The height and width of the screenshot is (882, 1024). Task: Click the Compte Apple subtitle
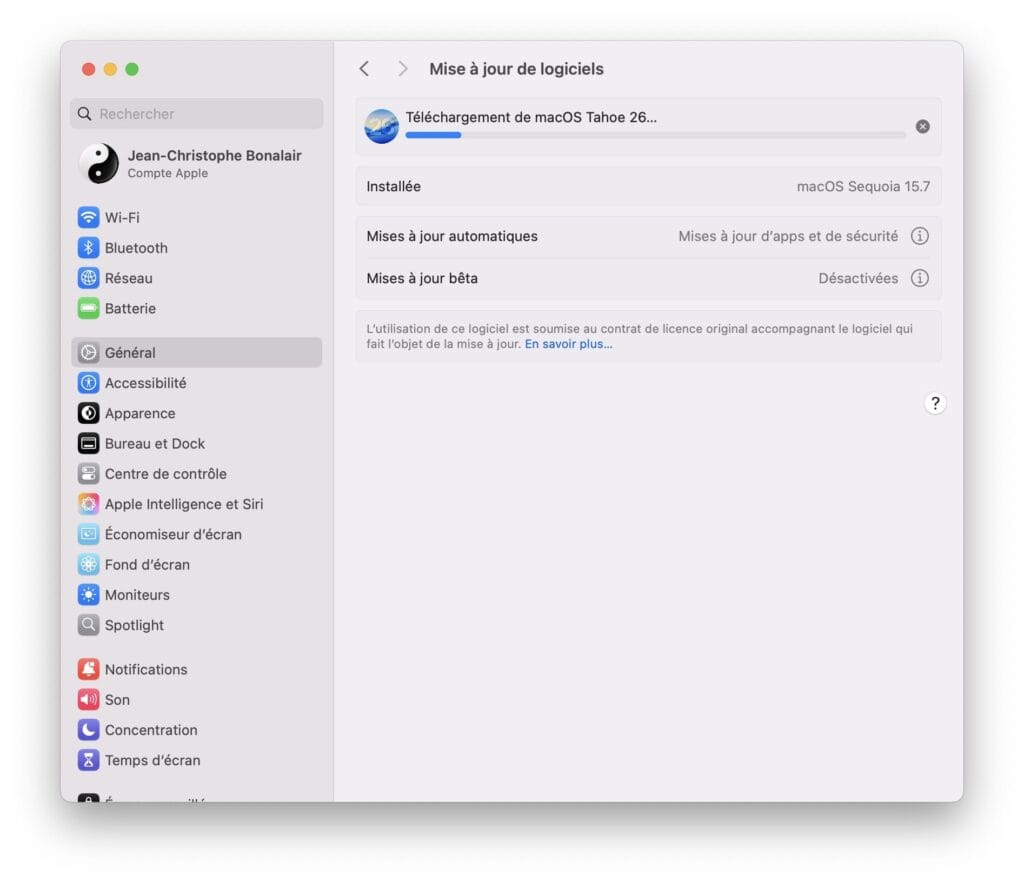[168, 173]
